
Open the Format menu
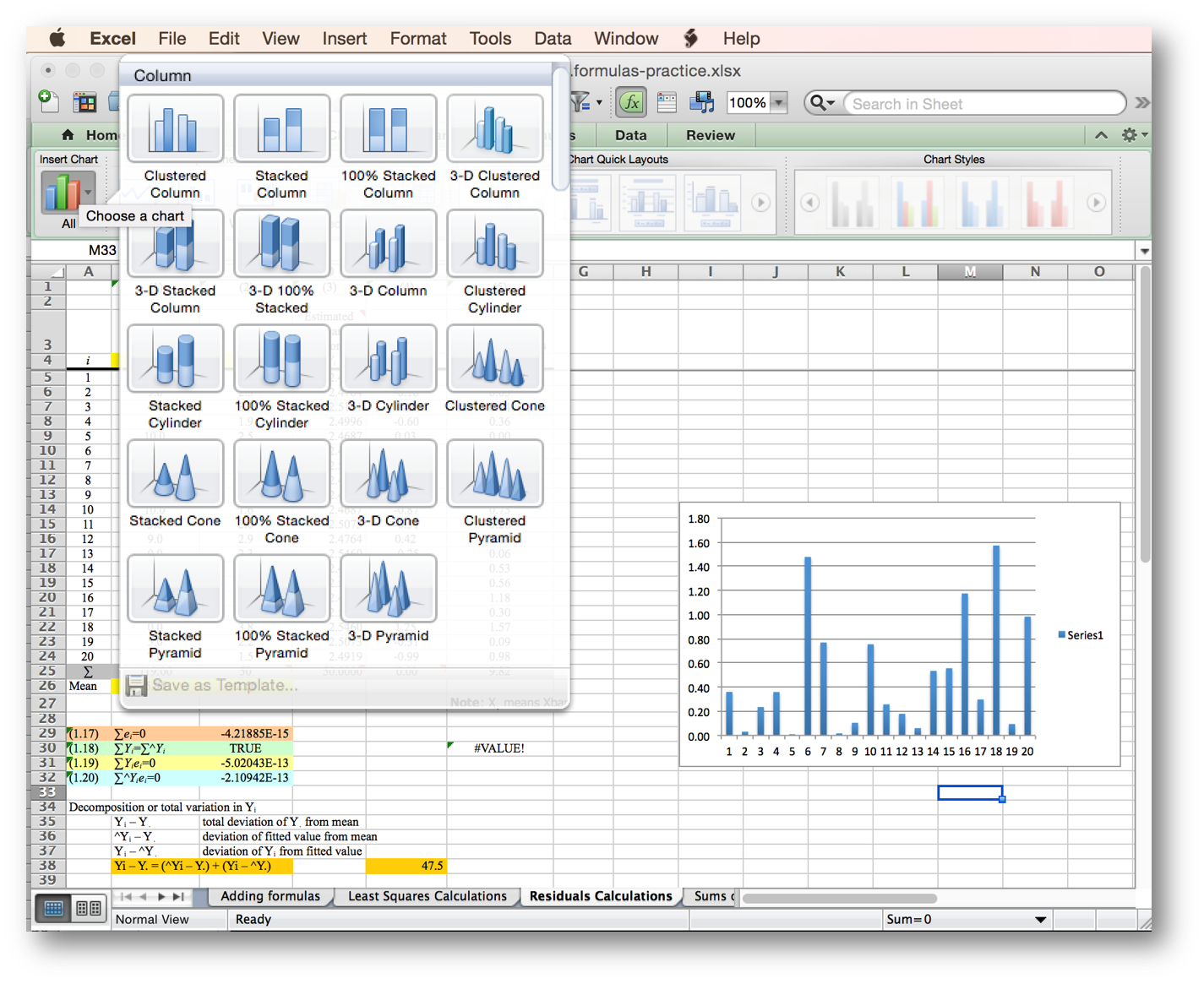point(417,39)
